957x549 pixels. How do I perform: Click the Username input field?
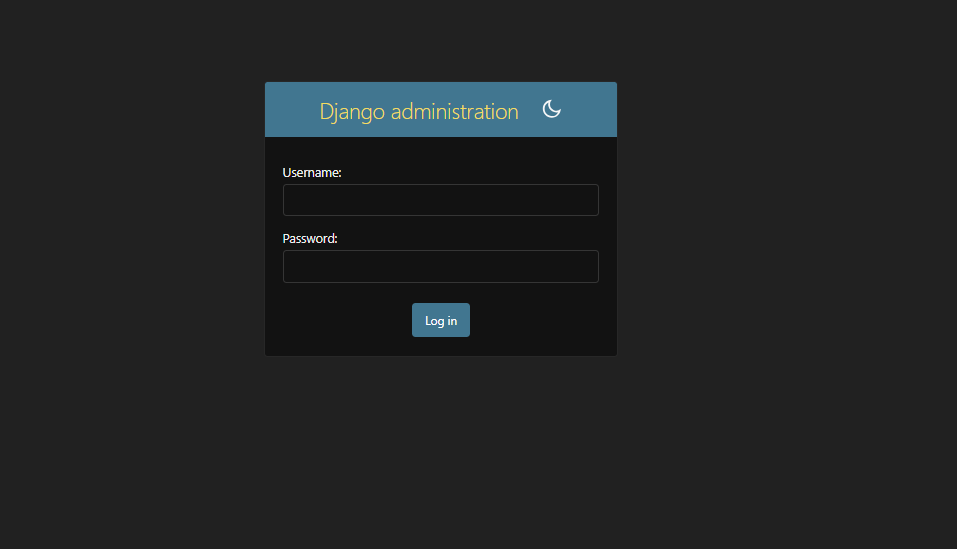(441, 200)
